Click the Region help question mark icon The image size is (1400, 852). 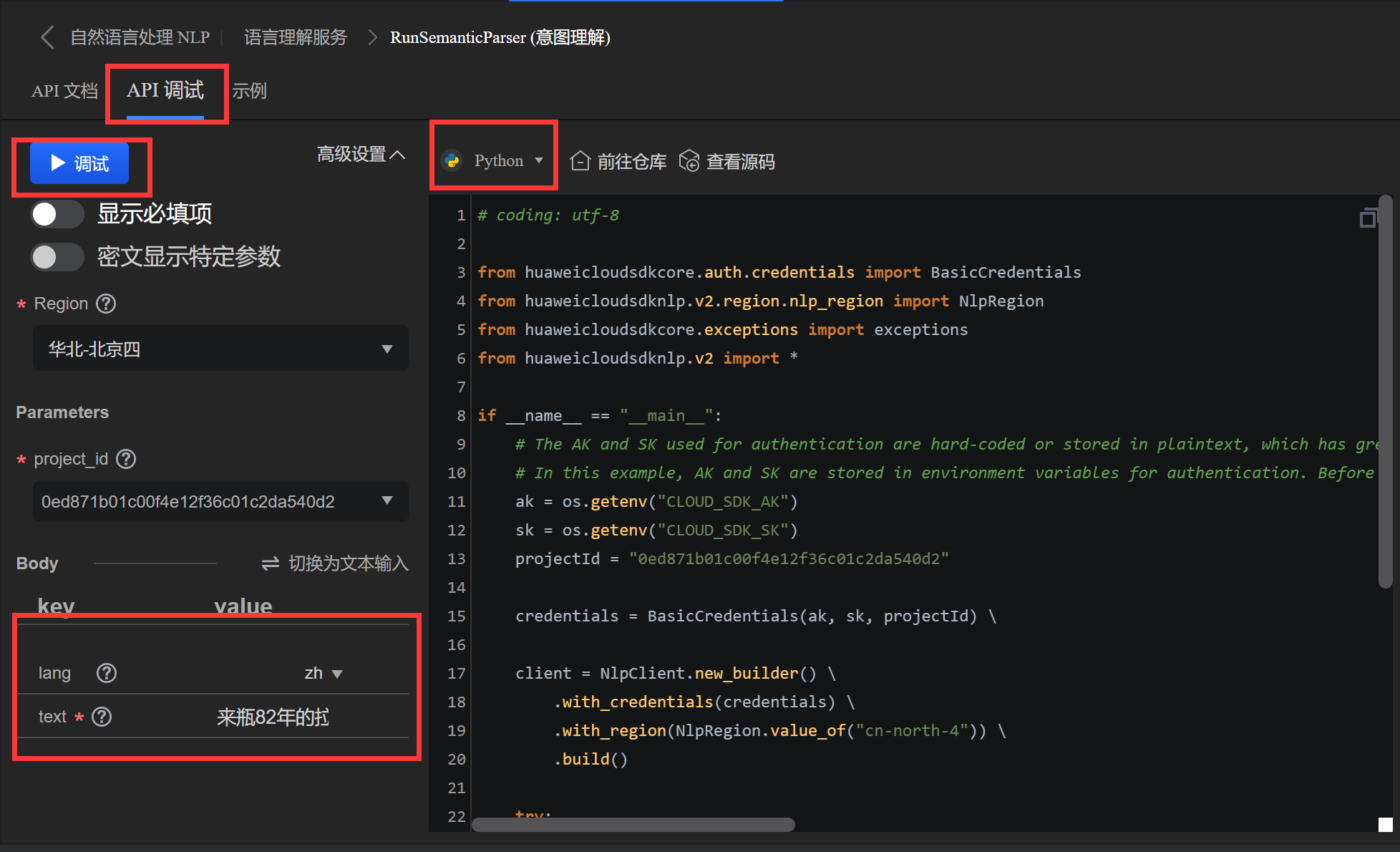pos(106,304)
